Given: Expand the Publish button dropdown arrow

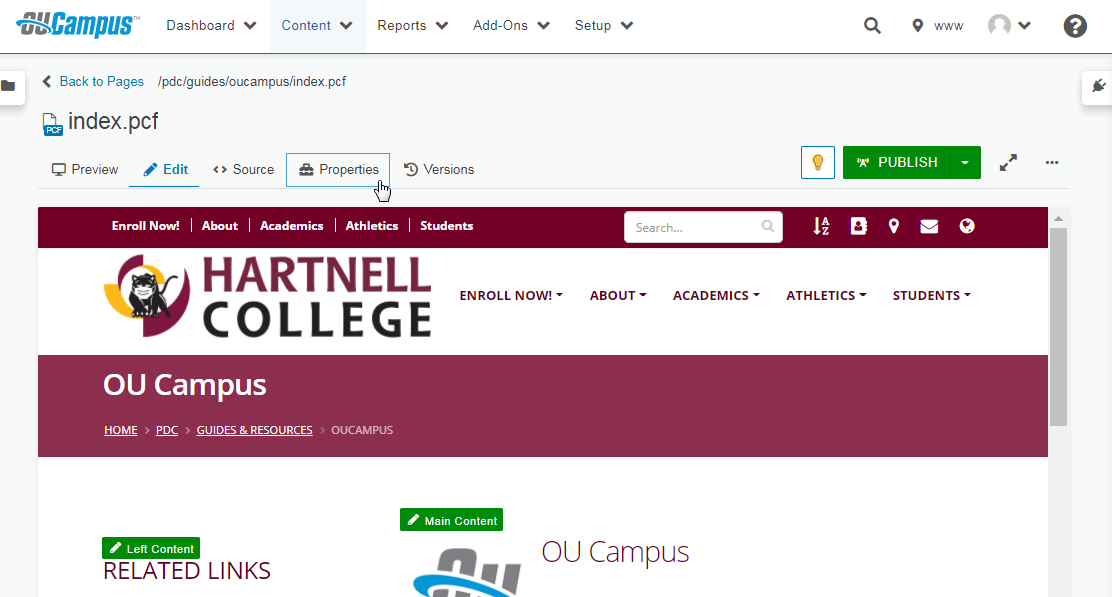Looking at the screenshot, I should pos(965,162).
